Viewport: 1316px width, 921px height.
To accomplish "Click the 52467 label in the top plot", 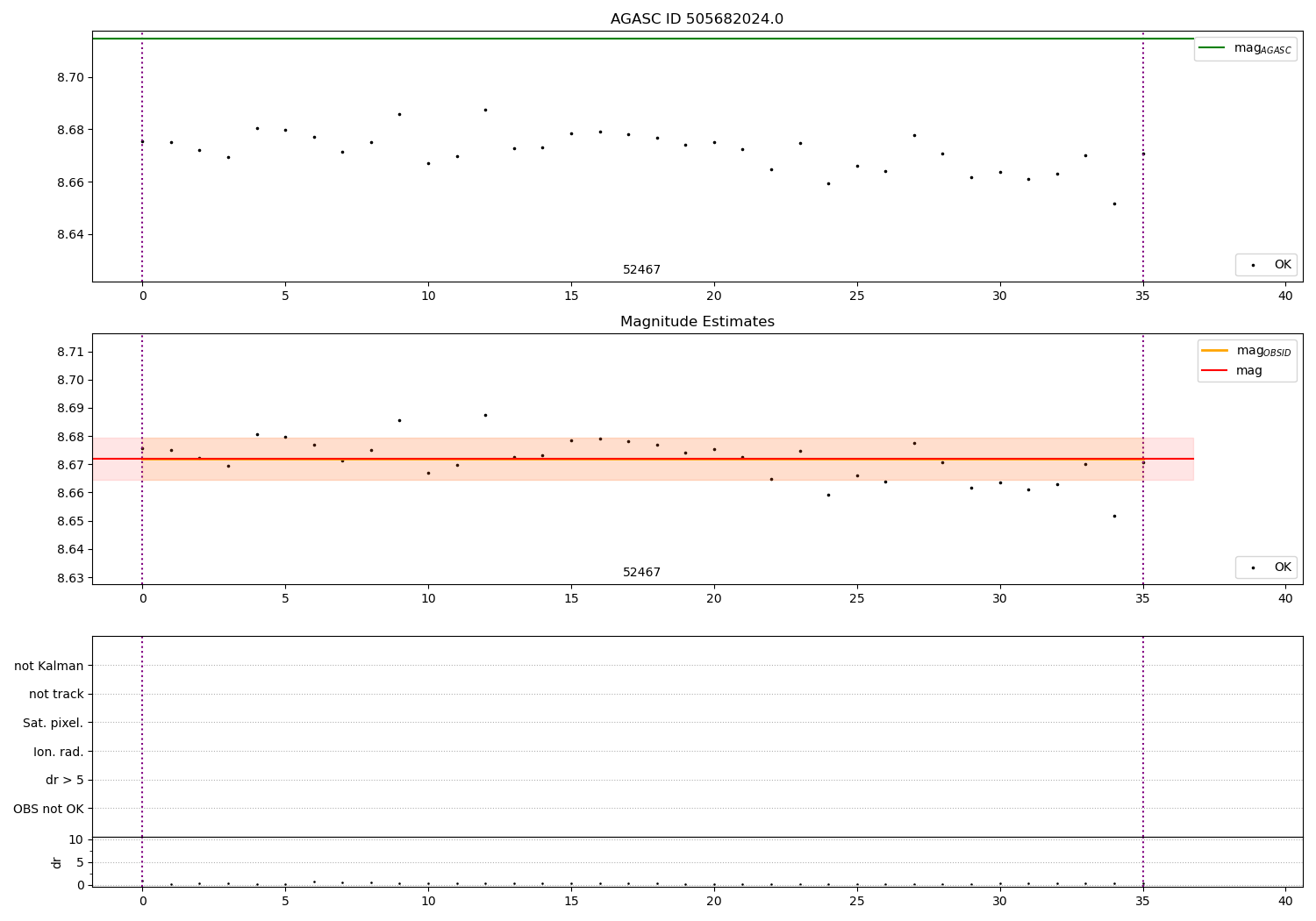I will point(641,270).
